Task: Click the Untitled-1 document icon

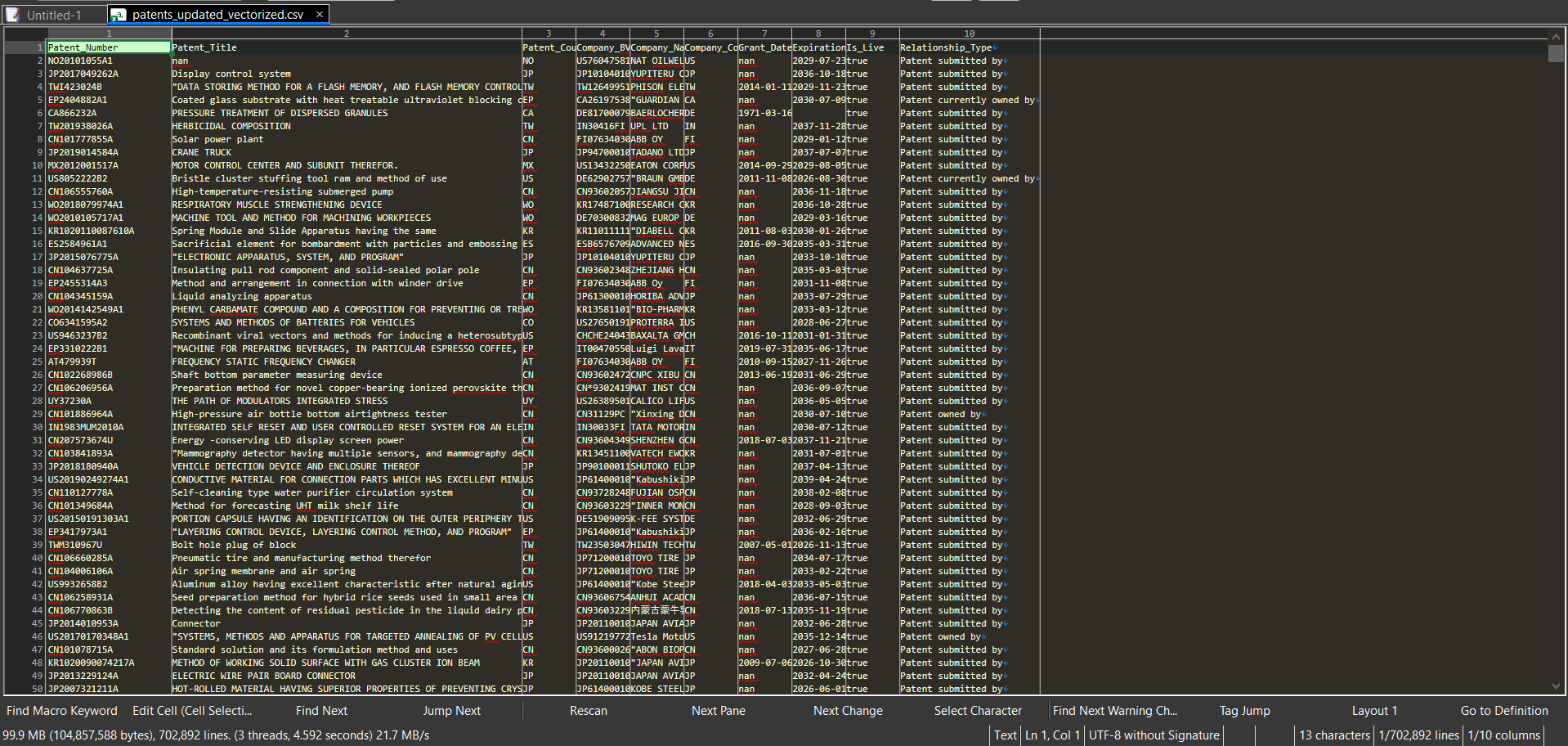Action: coord(12,15)
